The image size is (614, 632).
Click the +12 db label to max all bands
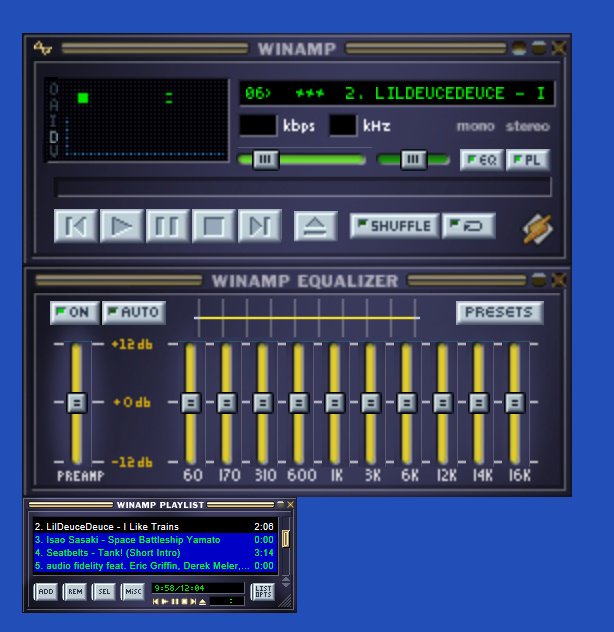132,344
